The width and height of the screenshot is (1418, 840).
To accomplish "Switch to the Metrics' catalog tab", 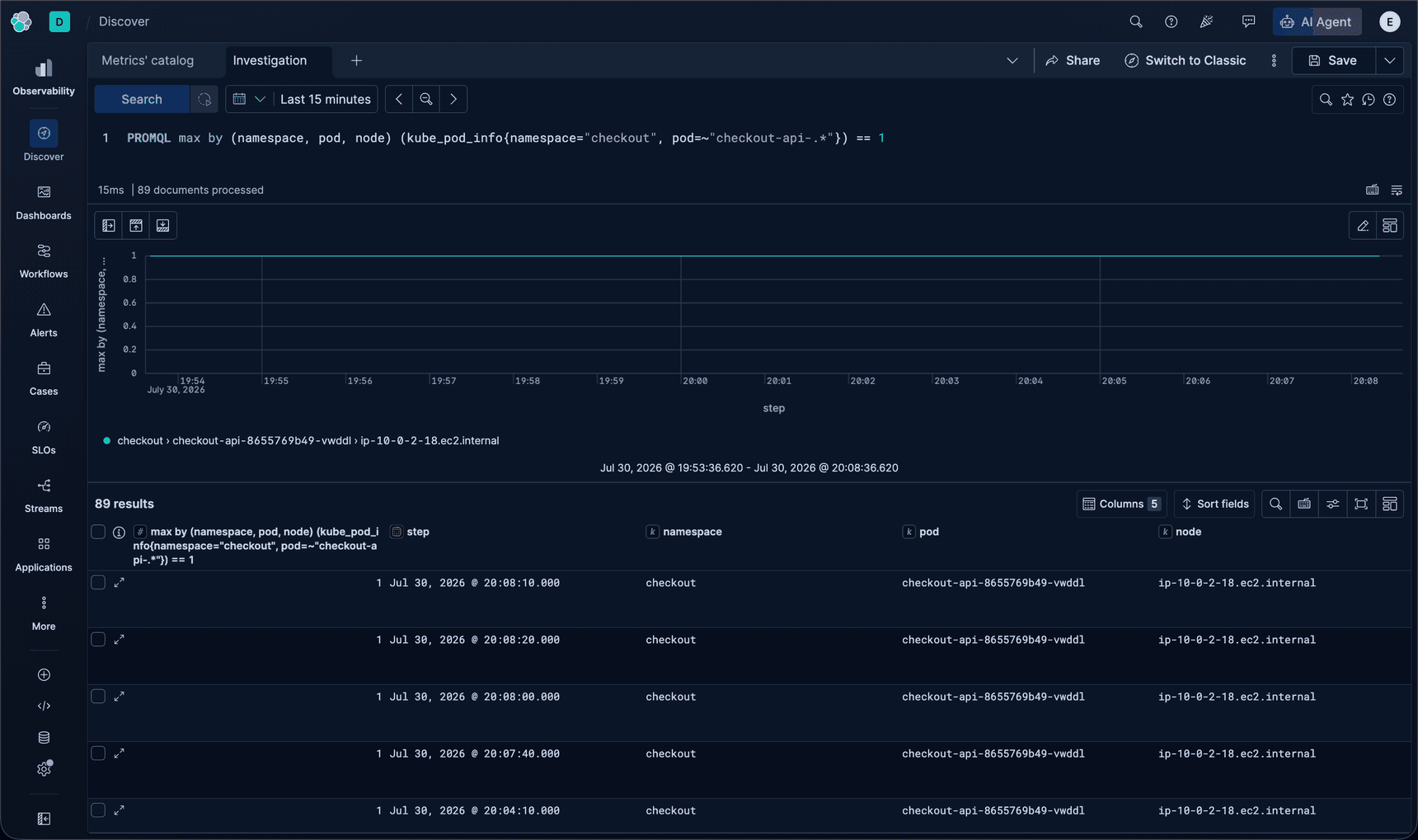I will 148,60.
